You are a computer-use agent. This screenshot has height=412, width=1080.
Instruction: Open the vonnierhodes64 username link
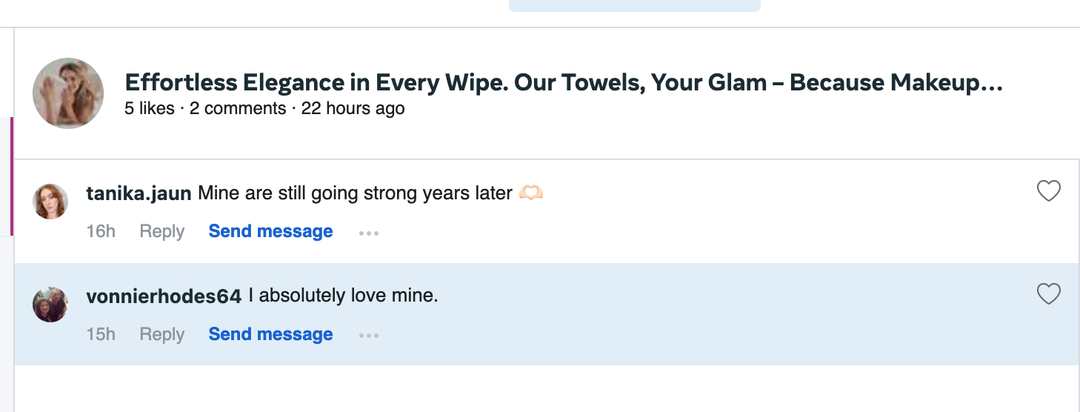pos(164,296)
